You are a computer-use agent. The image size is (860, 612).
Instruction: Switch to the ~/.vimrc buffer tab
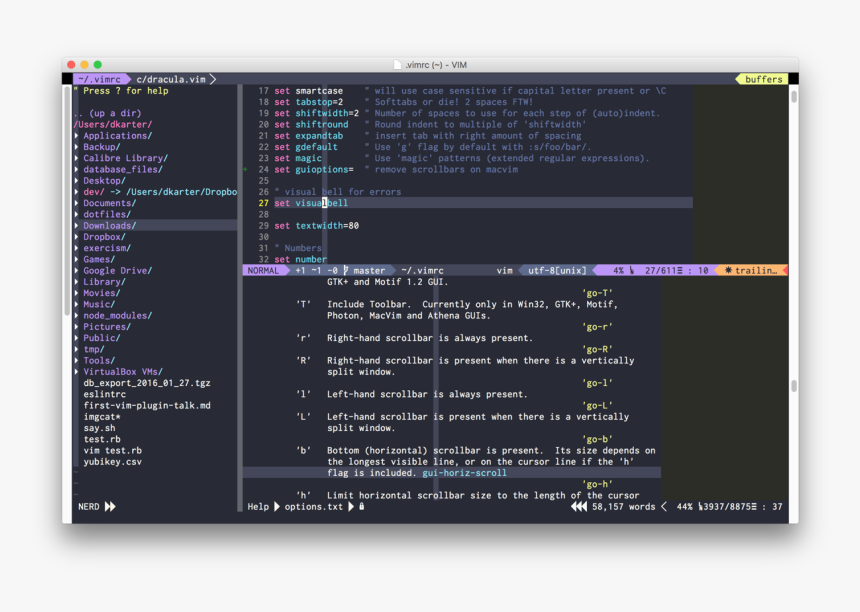click(99, 80)
